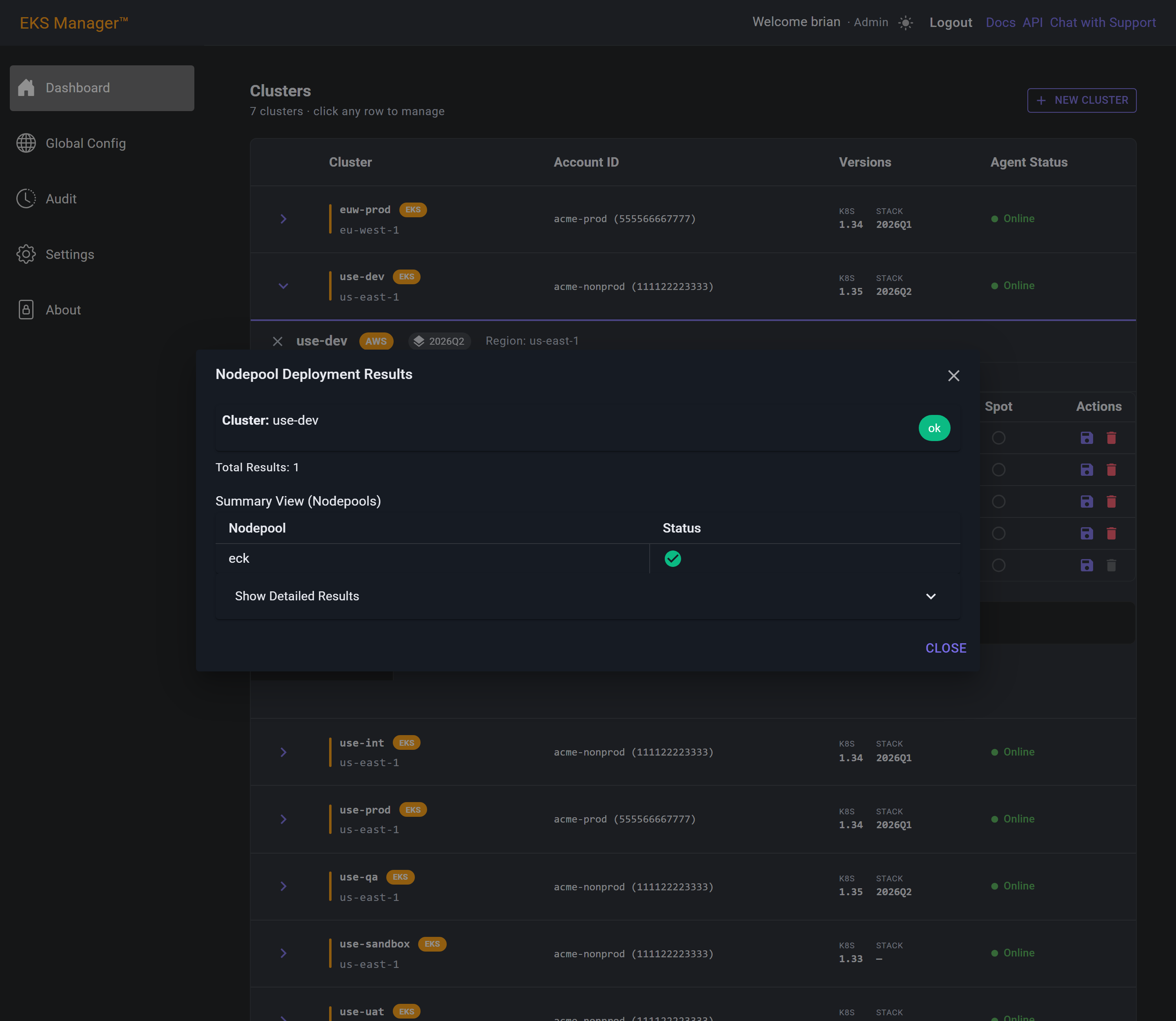Click the eck nodepool row name

pyautogui.click(x=239, y=558)
